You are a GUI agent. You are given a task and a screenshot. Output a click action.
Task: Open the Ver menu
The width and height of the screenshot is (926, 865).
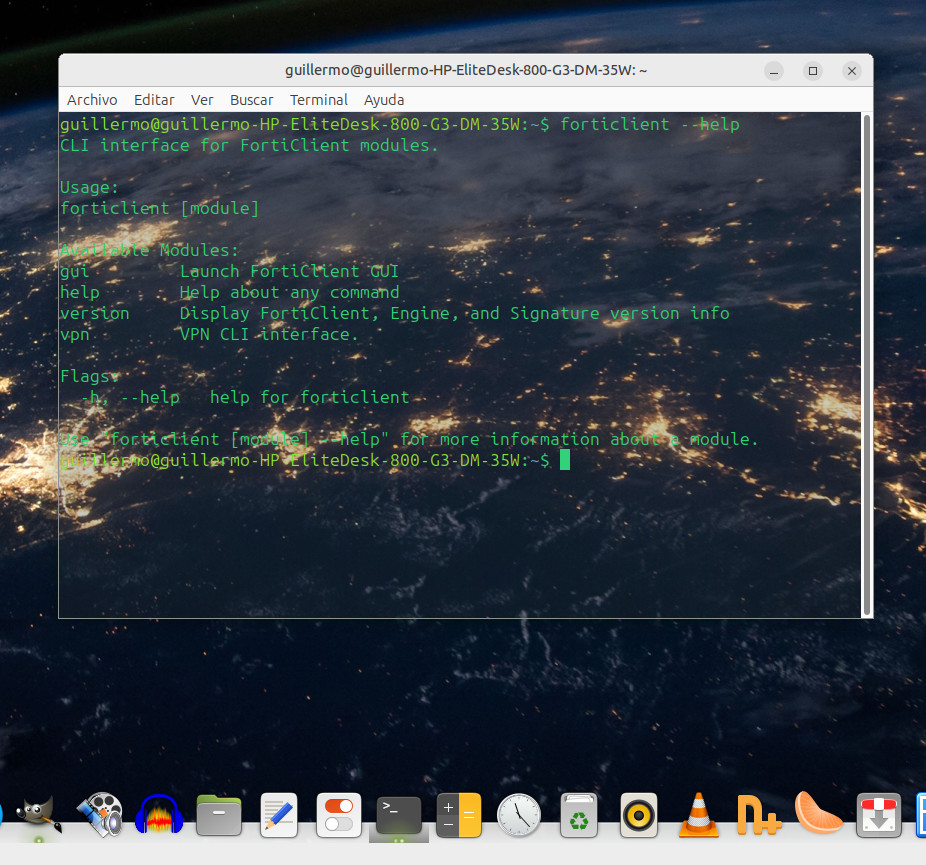tap(202, 100)
